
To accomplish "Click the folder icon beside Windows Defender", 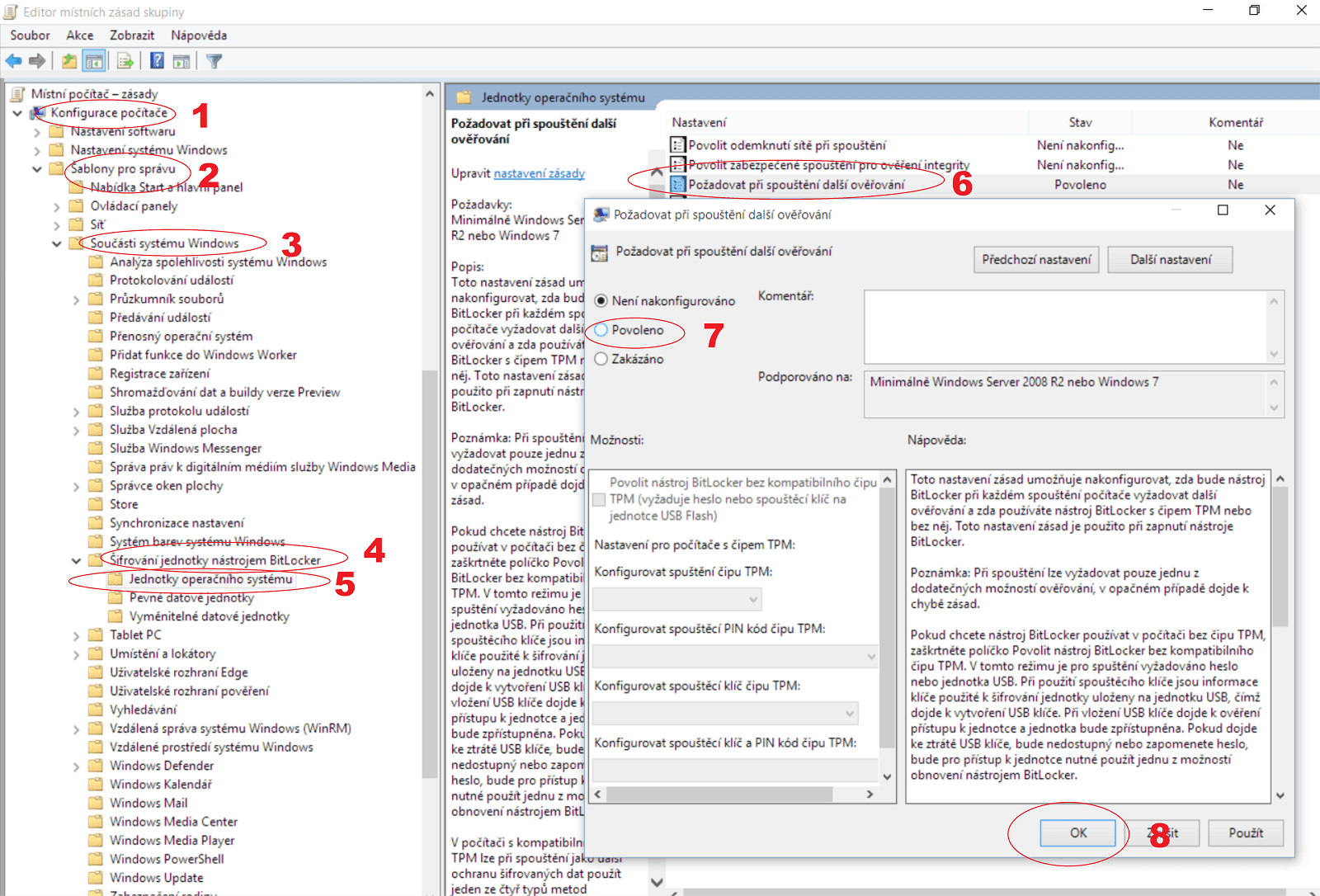I will tap(96, 766).
